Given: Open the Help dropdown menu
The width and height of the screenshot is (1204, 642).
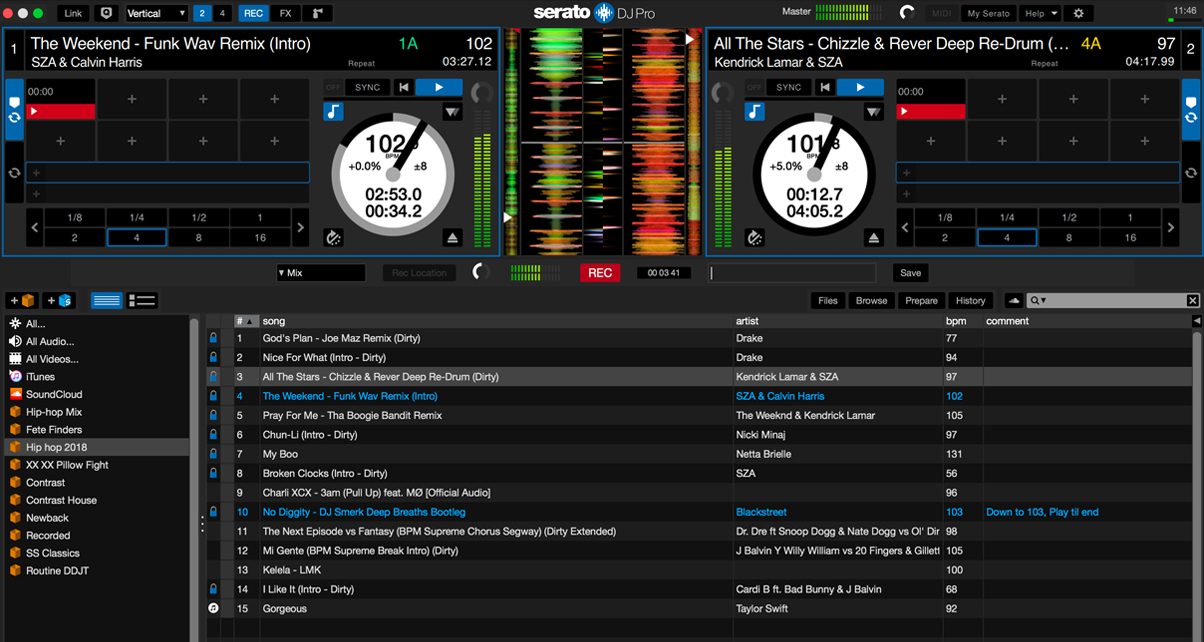Looking at the screenshot, I should 1039,13.
